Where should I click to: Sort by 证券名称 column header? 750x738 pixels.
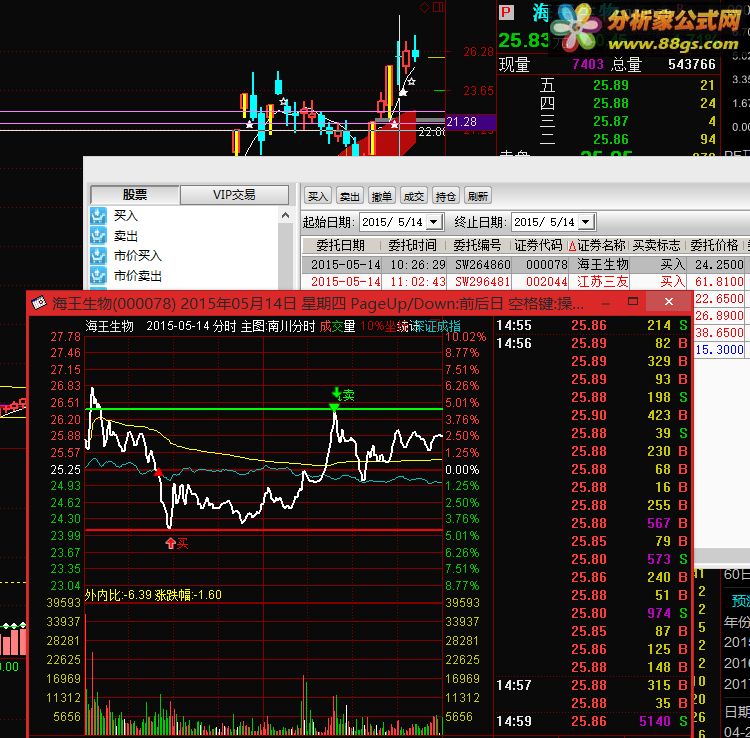click(x=601, y=246)
